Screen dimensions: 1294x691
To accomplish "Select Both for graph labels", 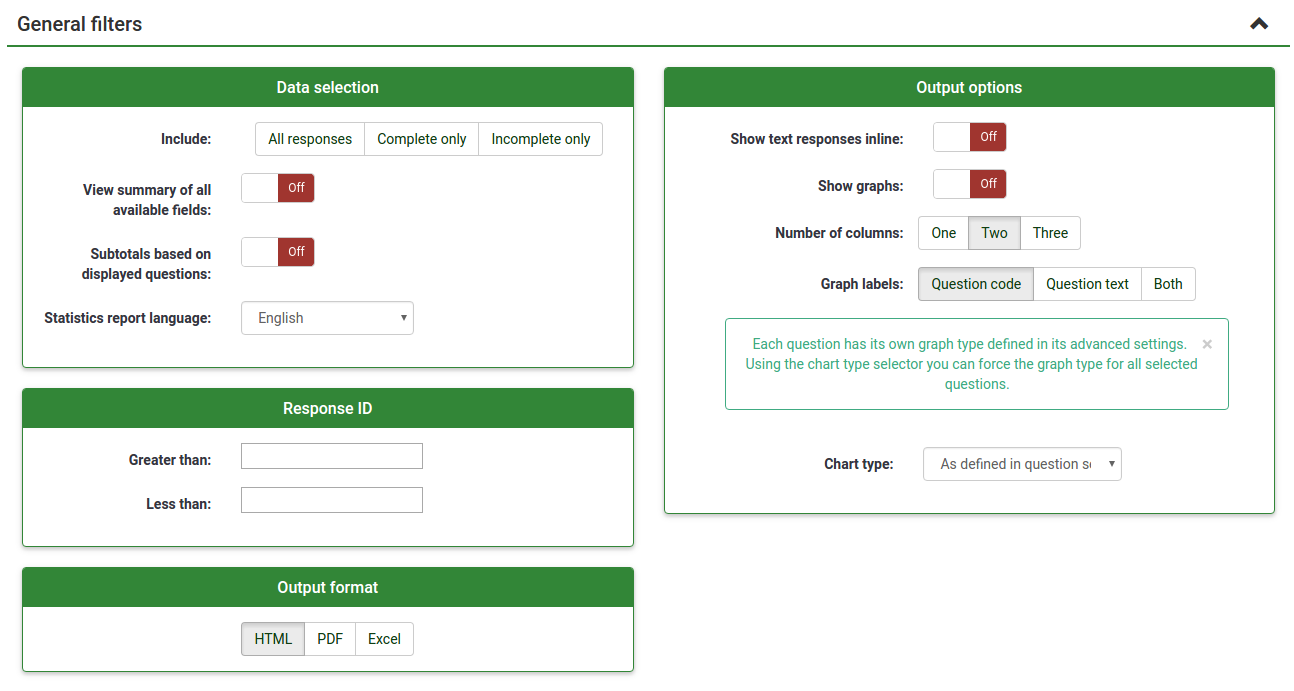I will click(1168, 284).
